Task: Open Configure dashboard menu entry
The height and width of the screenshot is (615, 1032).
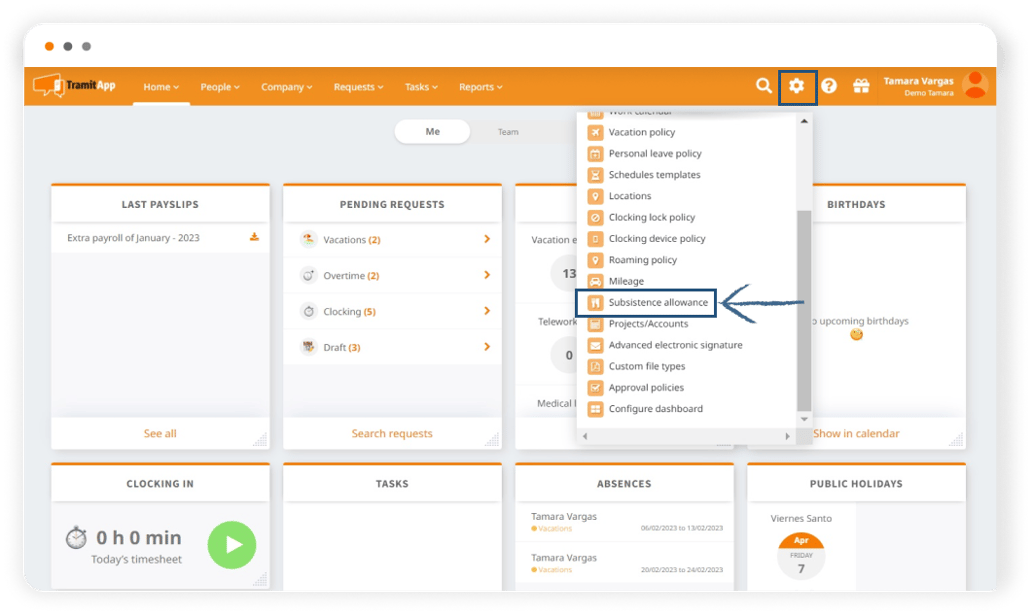Action: [x=655, y=409]
